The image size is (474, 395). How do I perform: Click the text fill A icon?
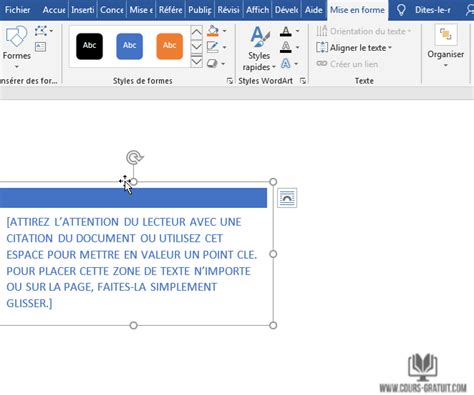tap(286, 31)
